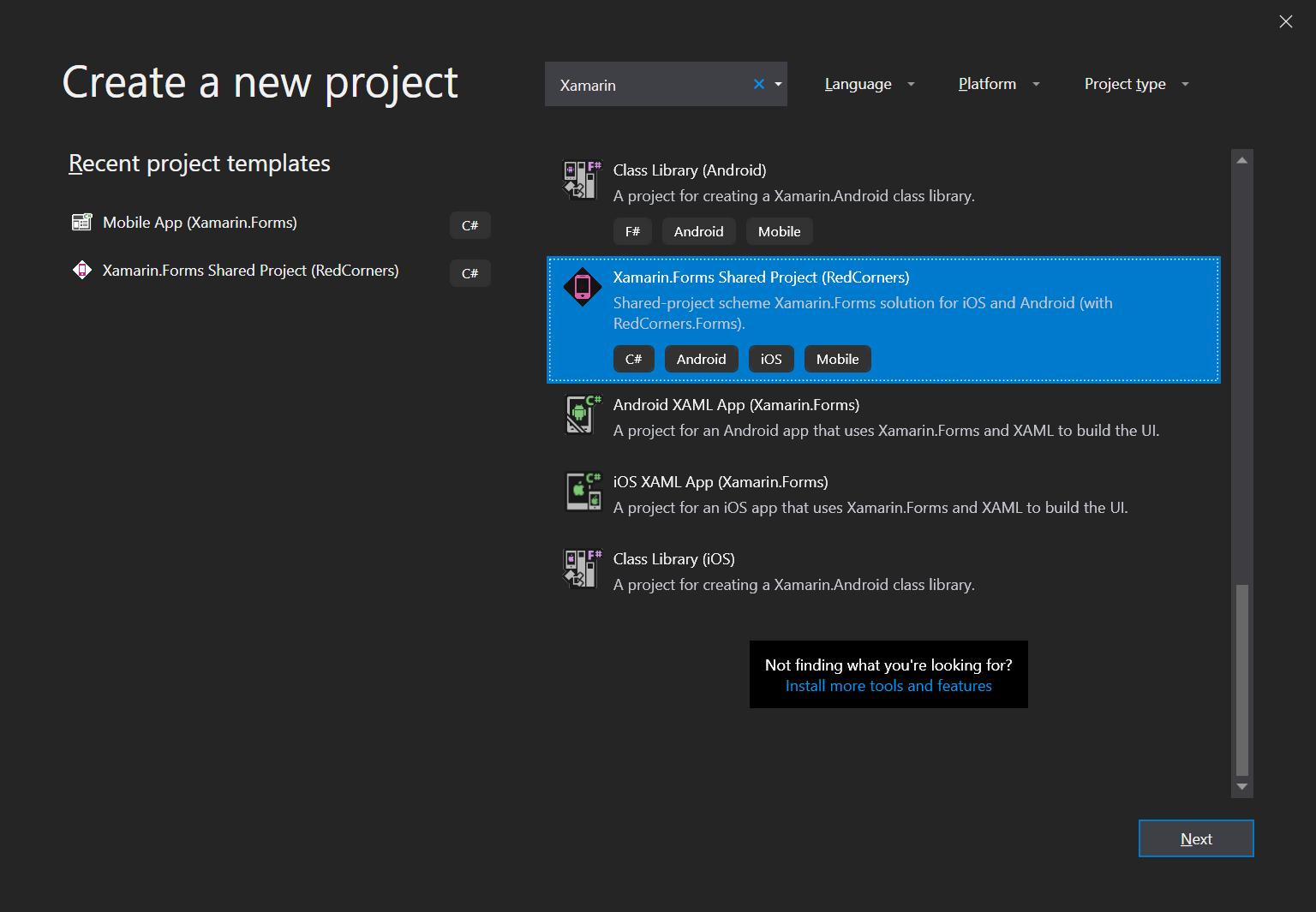Click description under Android XAML App
The height and width of the screenshot is (912, 1316).
[886, 431]
